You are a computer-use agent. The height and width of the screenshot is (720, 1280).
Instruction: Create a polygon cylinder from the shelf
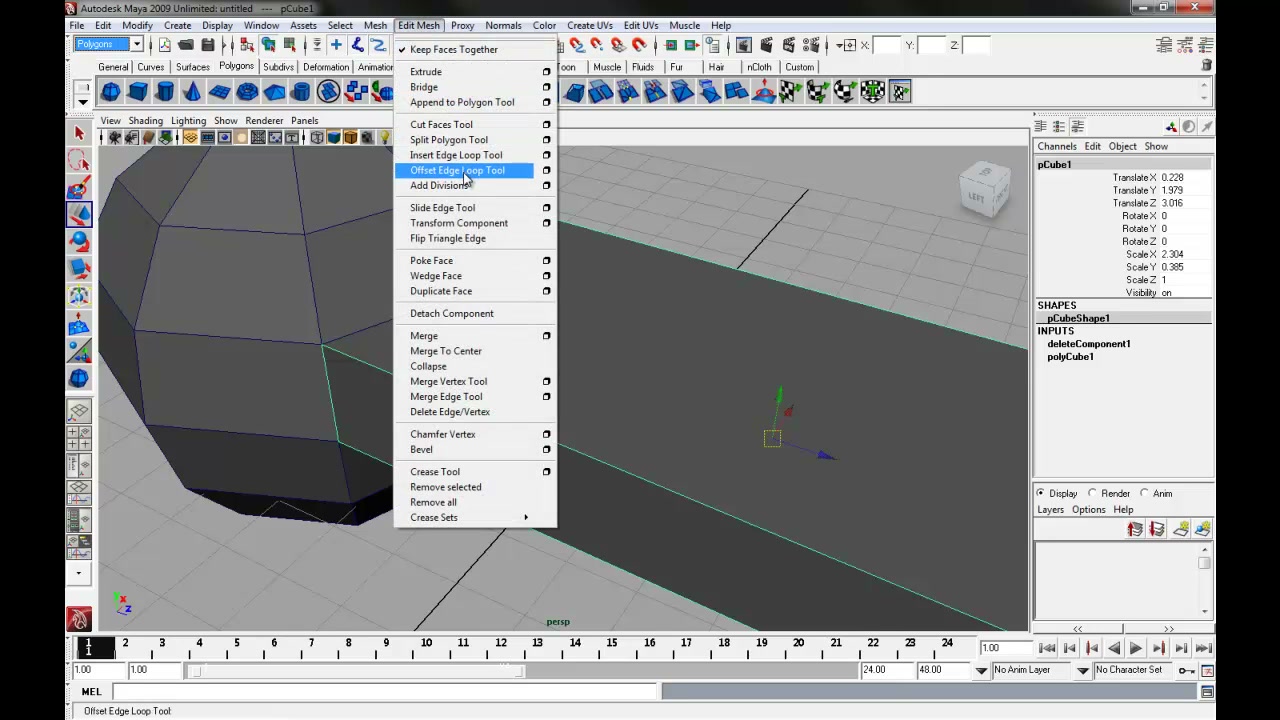165,92
